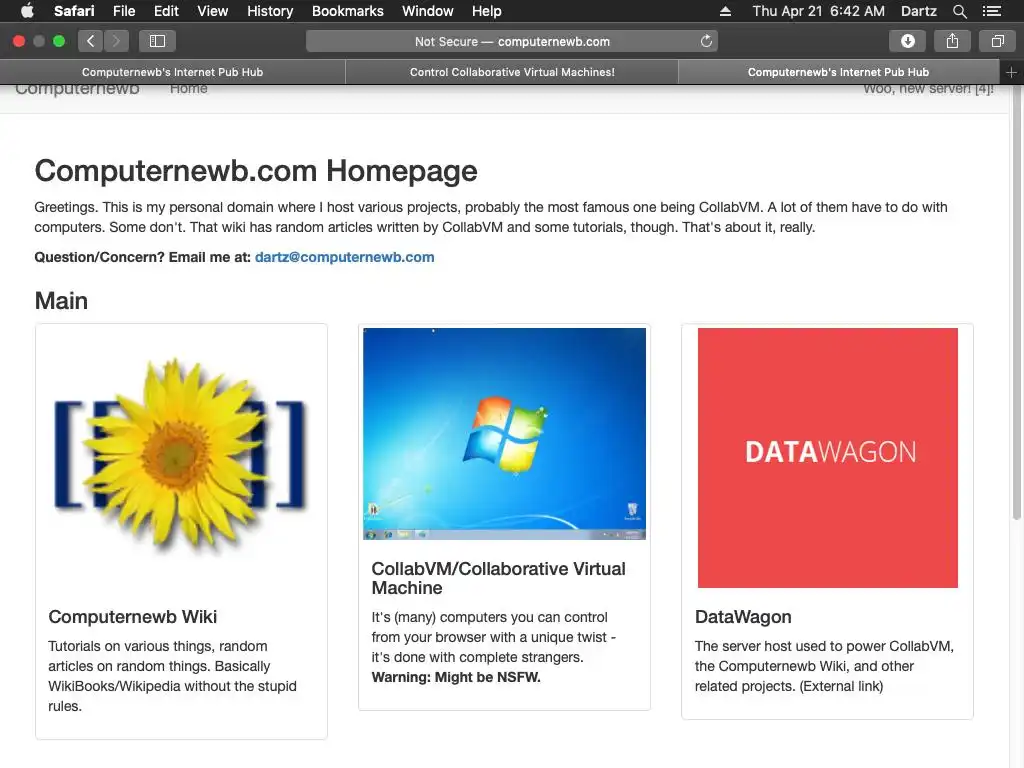Viewport: 1024px width, 768px height.
Task: Click the sunflower wiki logo image
Action: tap(181, 457)
